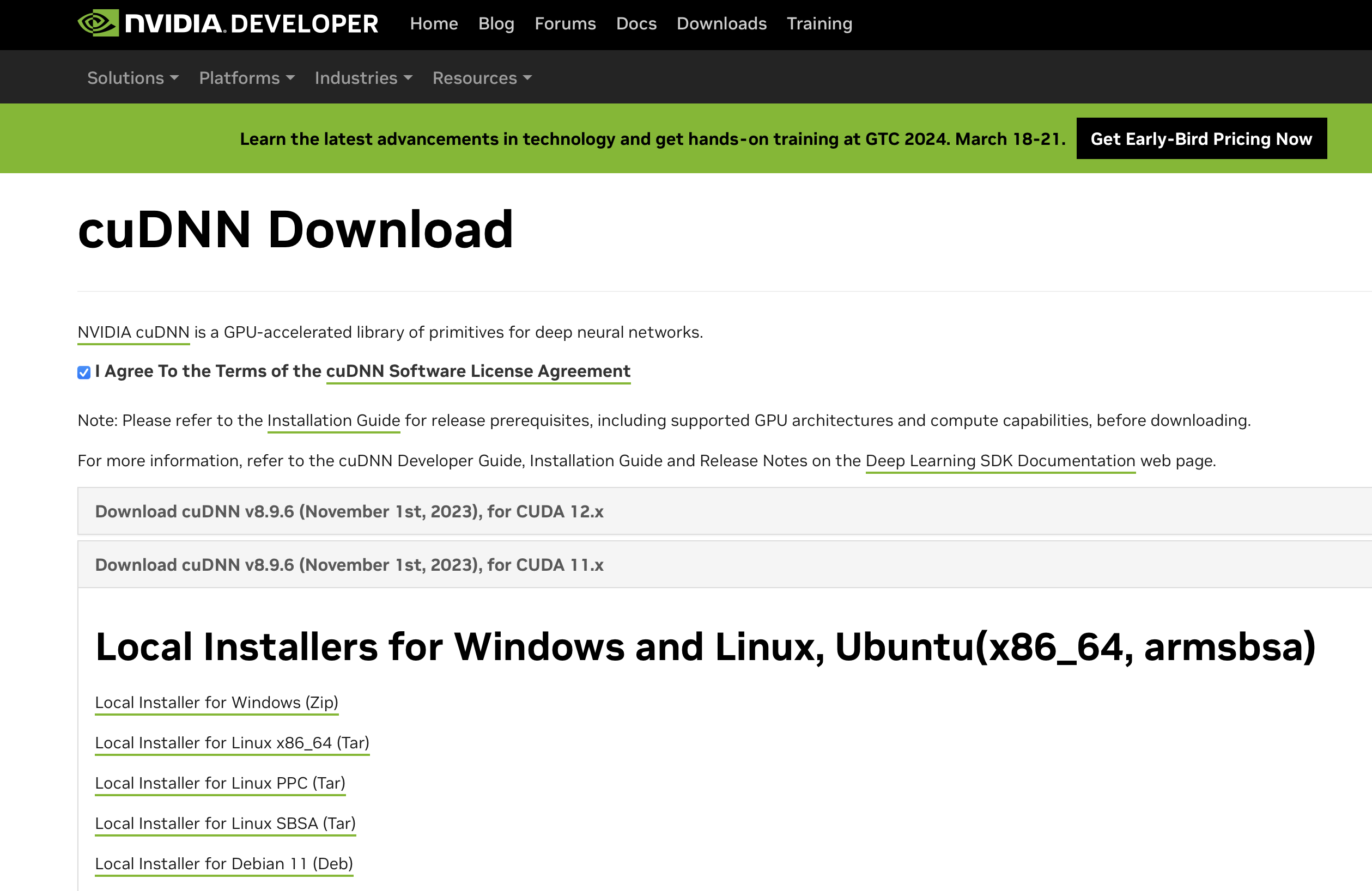Click Get Early-Bird Pricing Now button
This screenshot has height=891, width=1372.
pyautogui.click(x=1201, y=139)
